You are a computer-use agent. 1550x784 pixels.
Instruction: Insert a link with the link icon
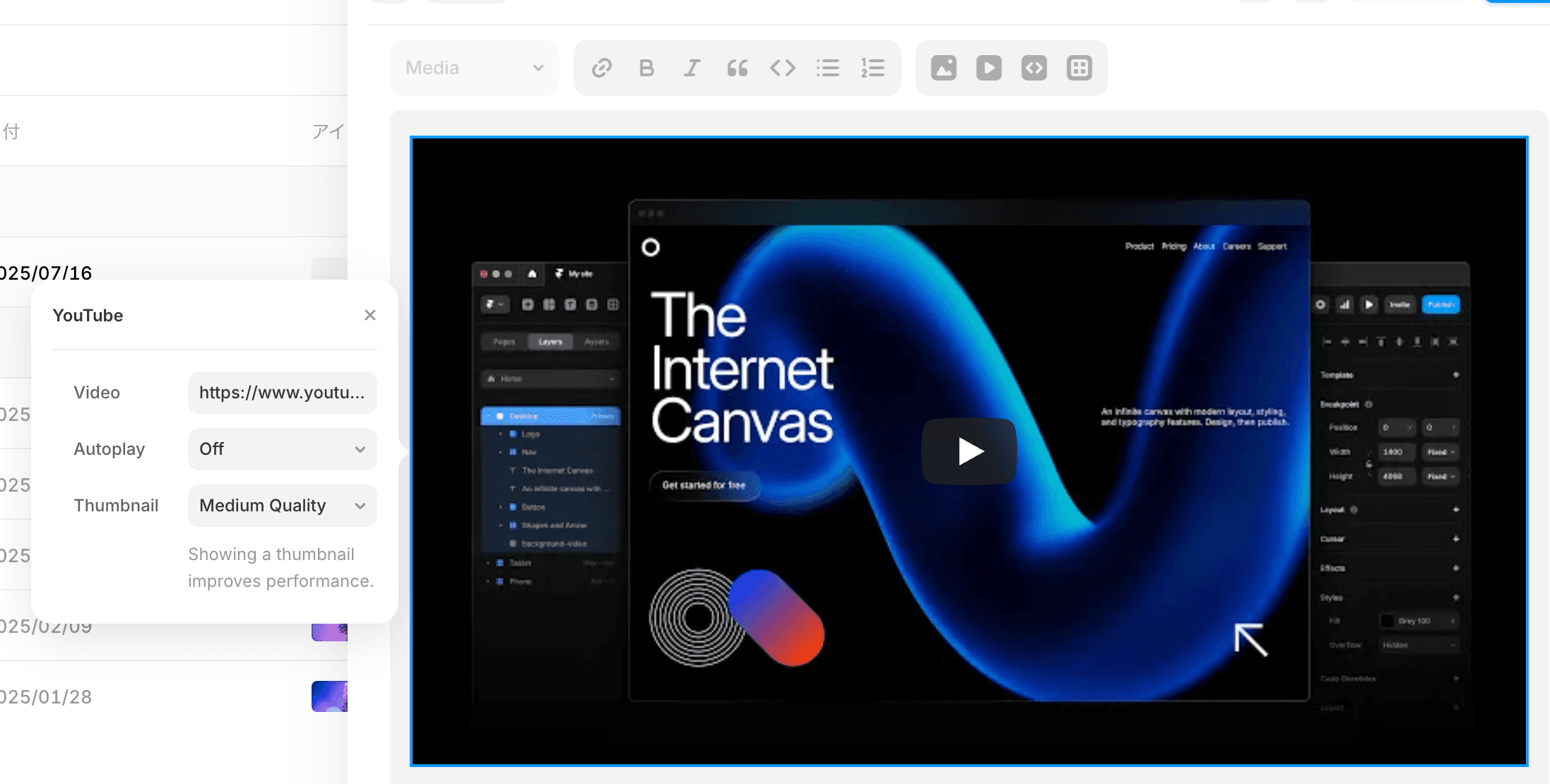pos(601,68)
